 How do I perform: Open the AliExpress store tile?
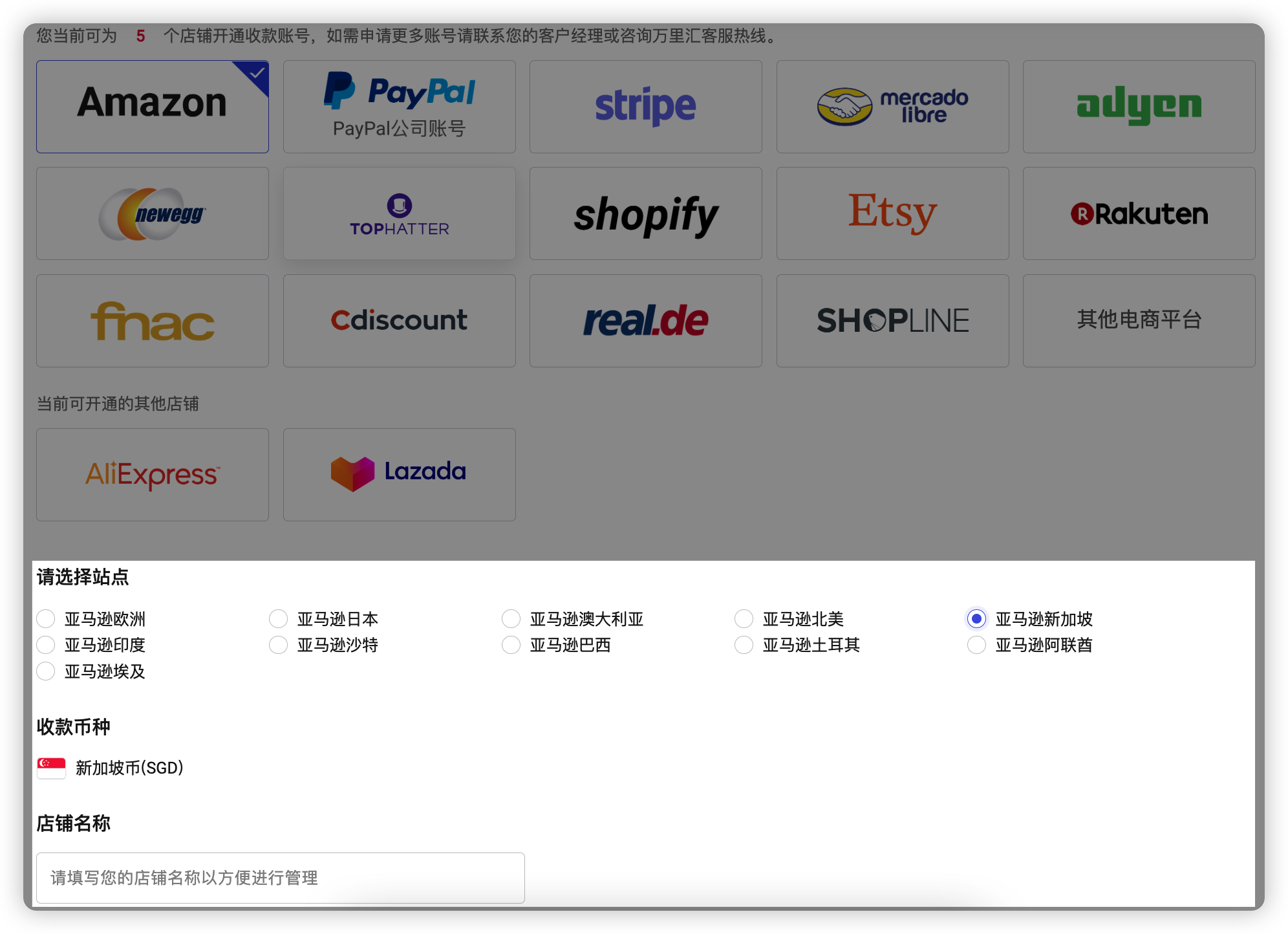[153, 474]
